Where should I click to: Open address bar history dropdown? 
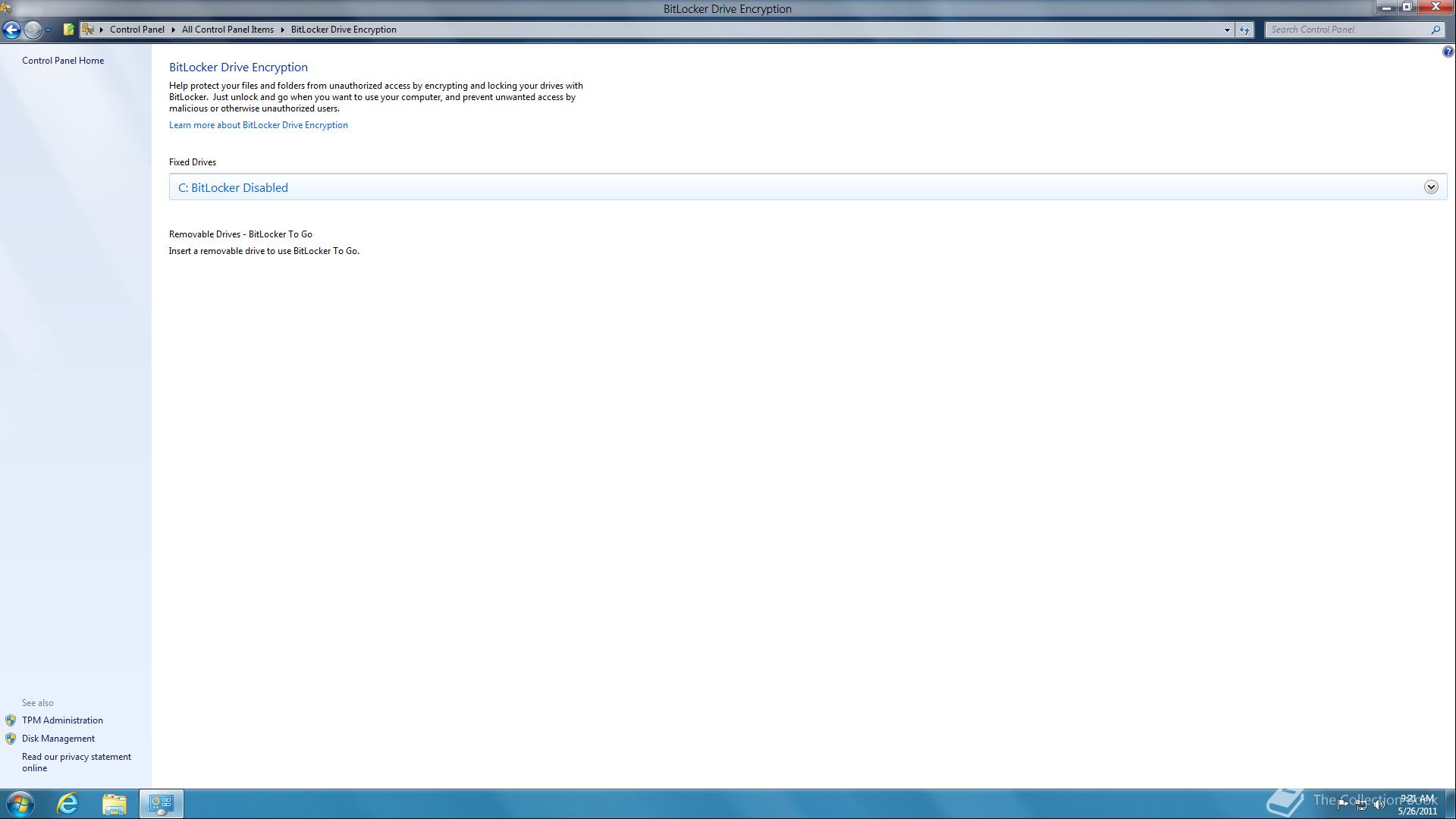1227,30
